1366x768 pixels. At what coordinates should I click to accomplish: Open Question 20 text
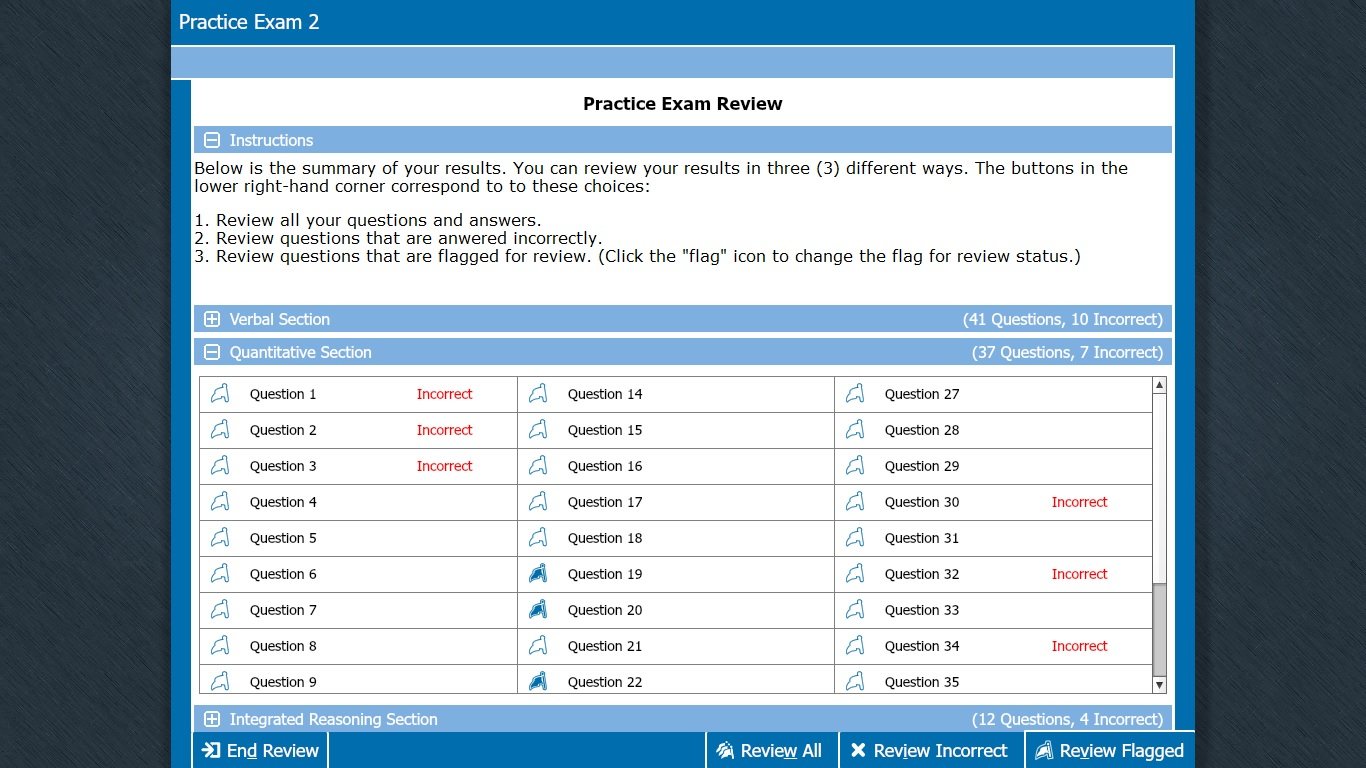(x=605, y=610)
